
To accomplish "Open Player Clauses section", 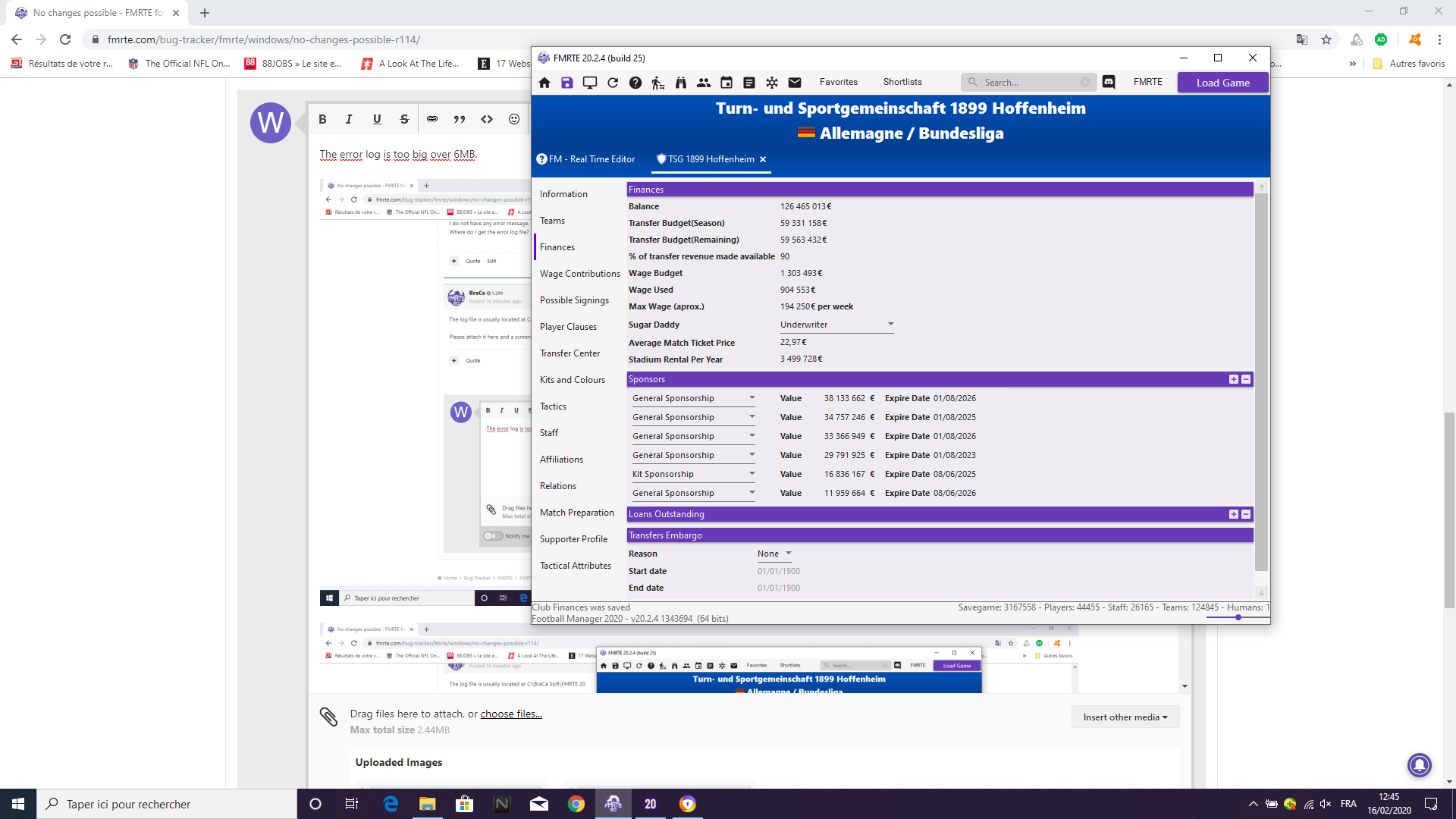I will tap(568, 327).
